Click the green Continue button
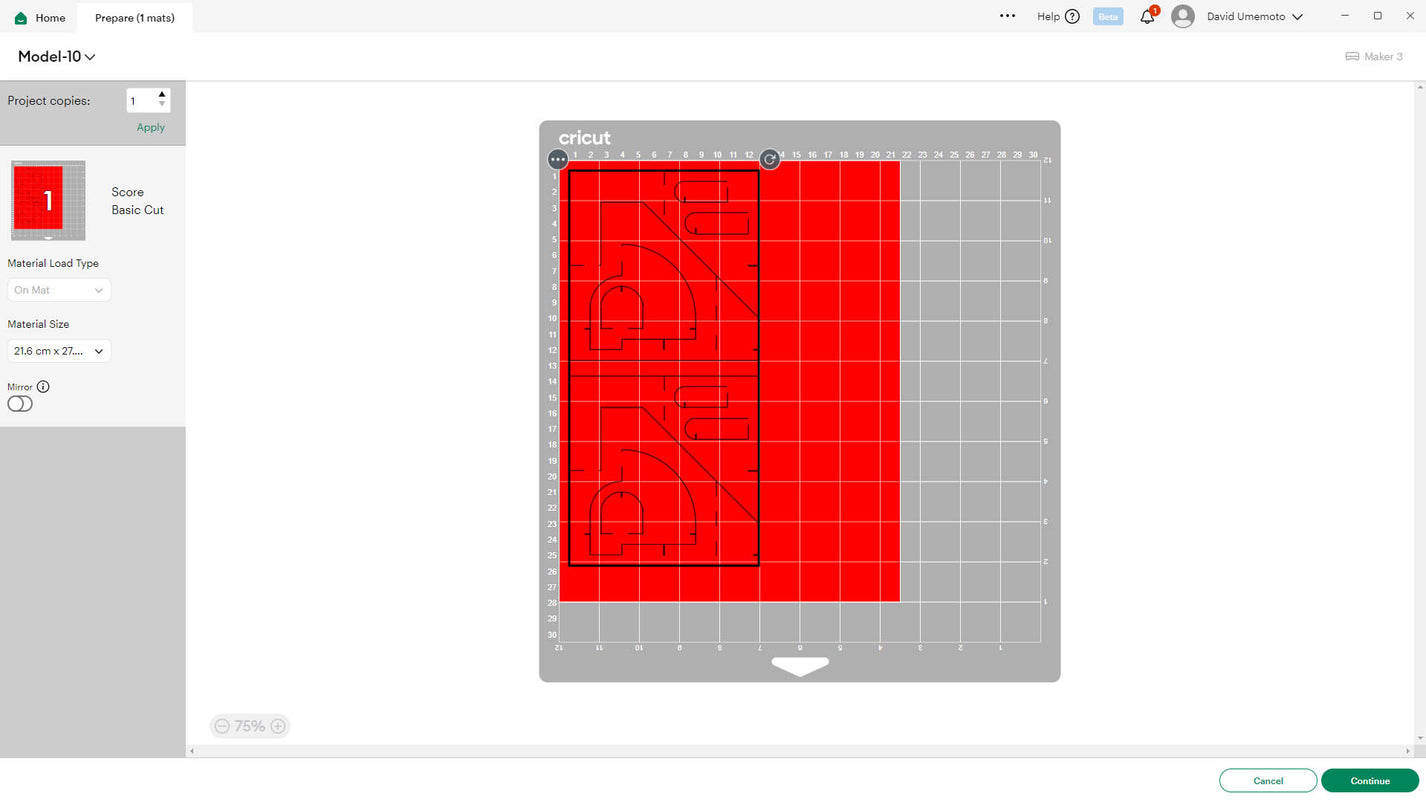 click(1369, 781)
